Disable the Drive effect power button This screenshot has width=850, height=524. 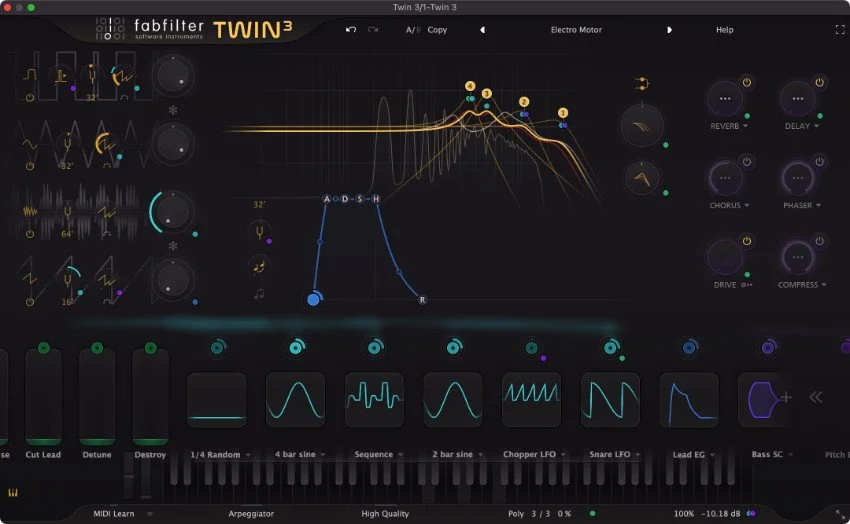747,241
